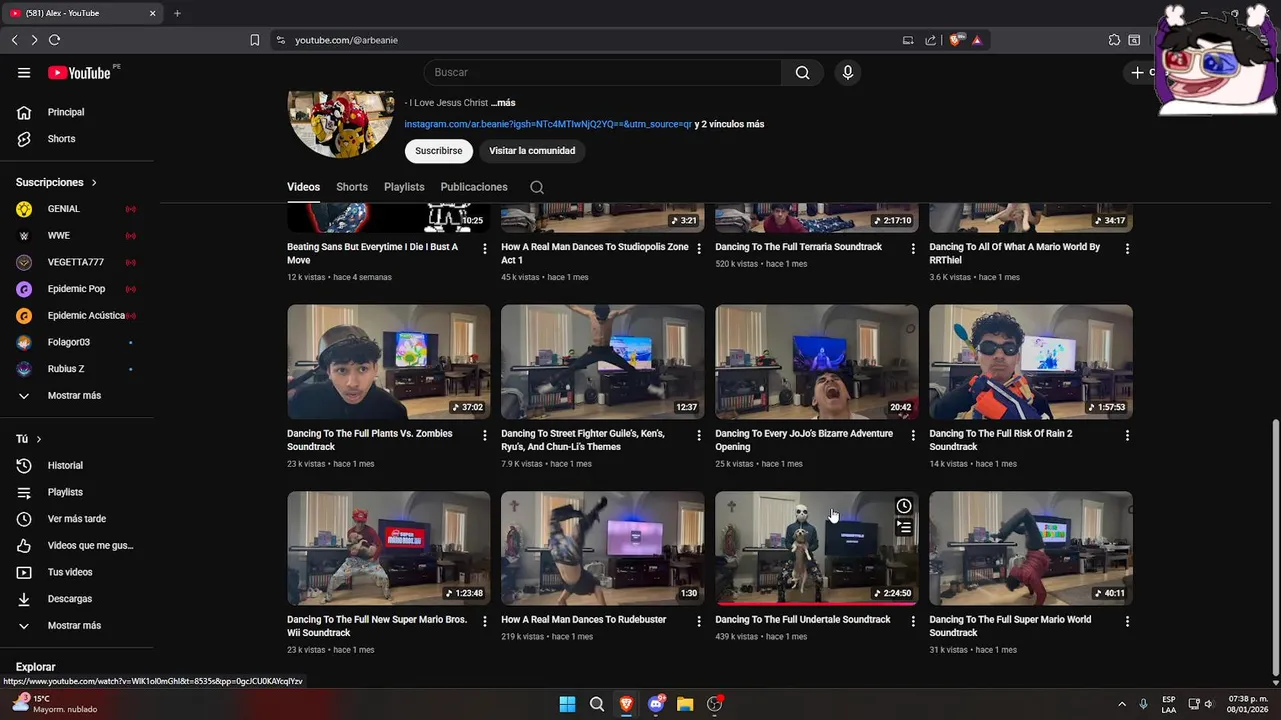Expand Tú section chevron
Image resolution: width=1281 pixels, height=720 pixels.
39,439
